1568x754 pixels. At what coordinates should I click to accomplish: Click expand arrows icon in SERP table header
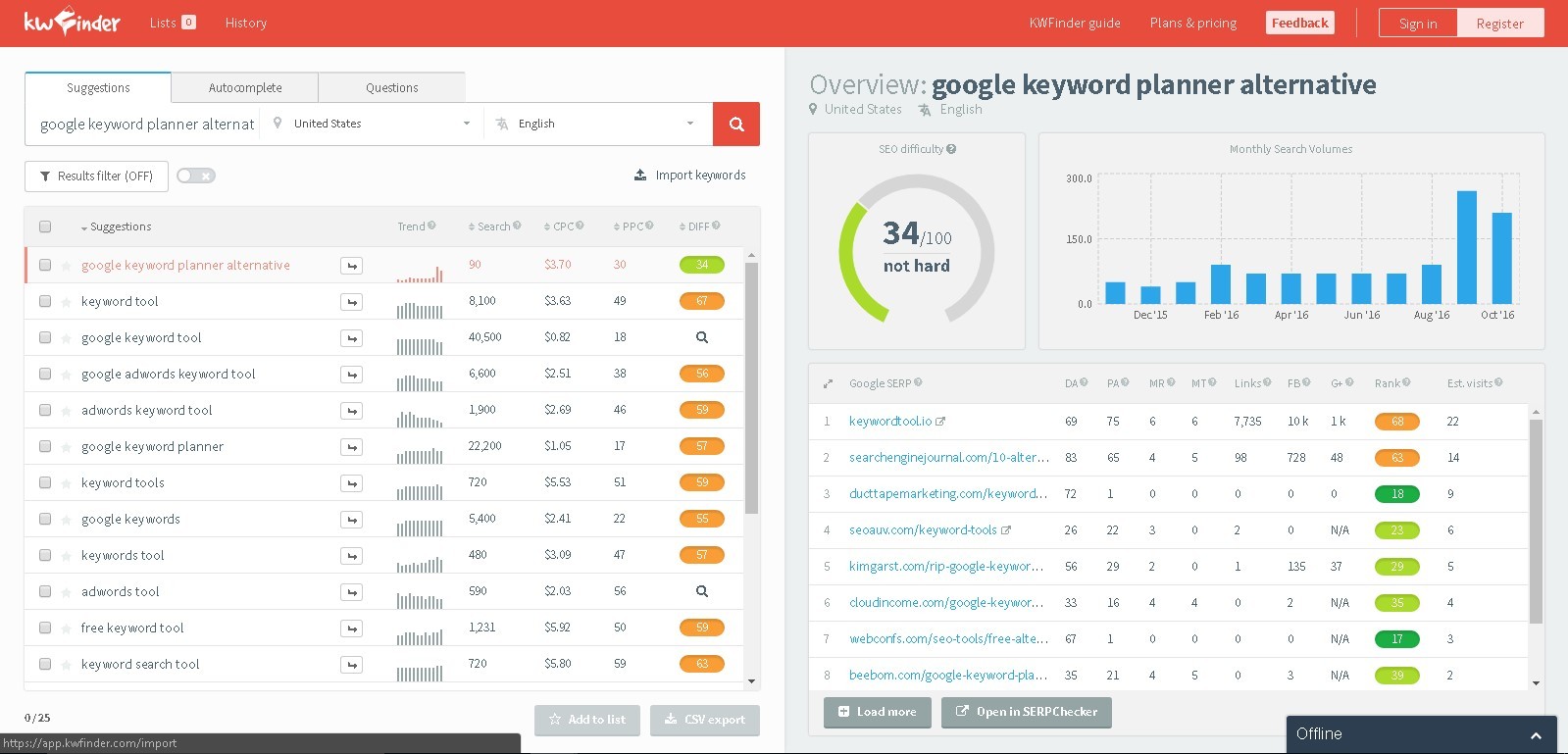(827, 383)
